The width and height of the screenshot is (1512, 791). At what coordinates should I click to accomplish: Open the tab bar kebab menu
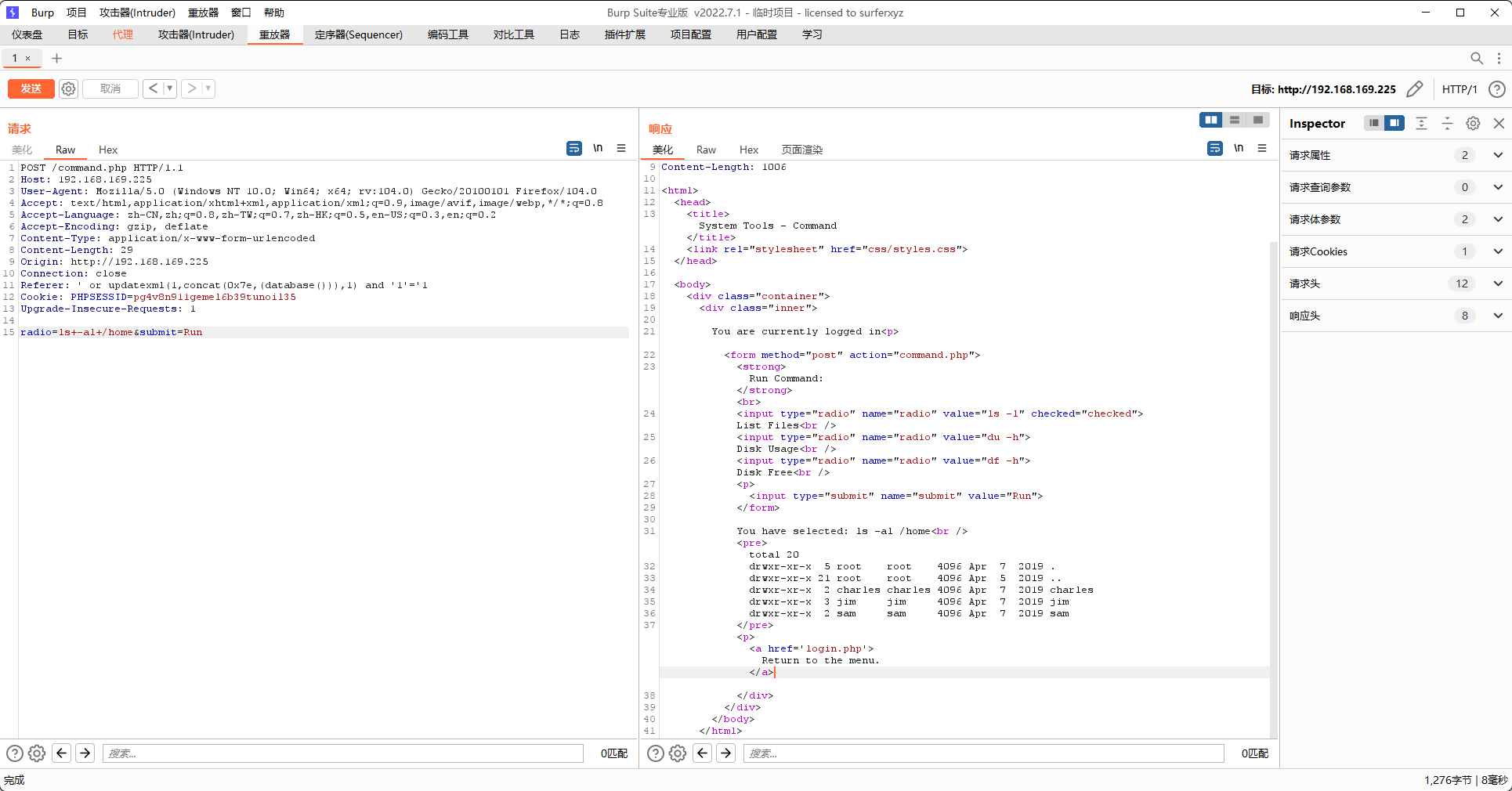(1499, 58)
